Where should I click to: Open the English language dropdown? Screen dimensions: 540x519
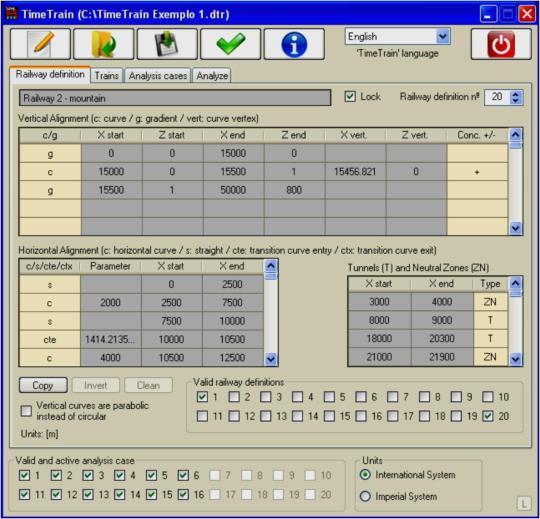pyautogui.click(x=443, y=36)
